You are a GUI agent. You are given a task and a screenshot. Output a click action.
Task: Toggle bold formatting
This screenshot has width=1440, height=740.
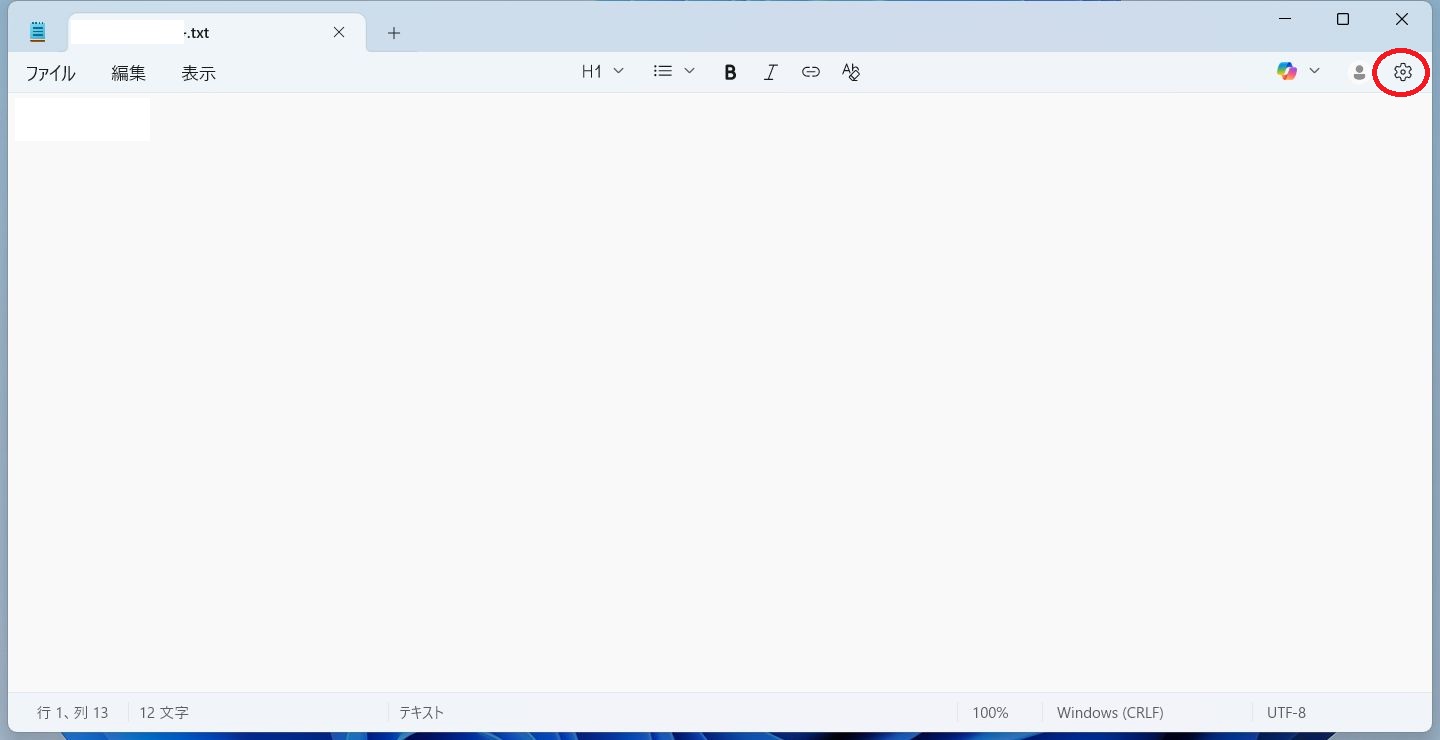tap(730, 71)
